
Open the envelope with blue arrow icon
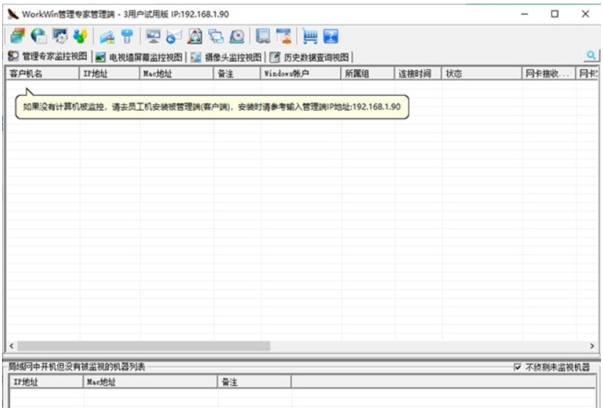coord(174,37)
